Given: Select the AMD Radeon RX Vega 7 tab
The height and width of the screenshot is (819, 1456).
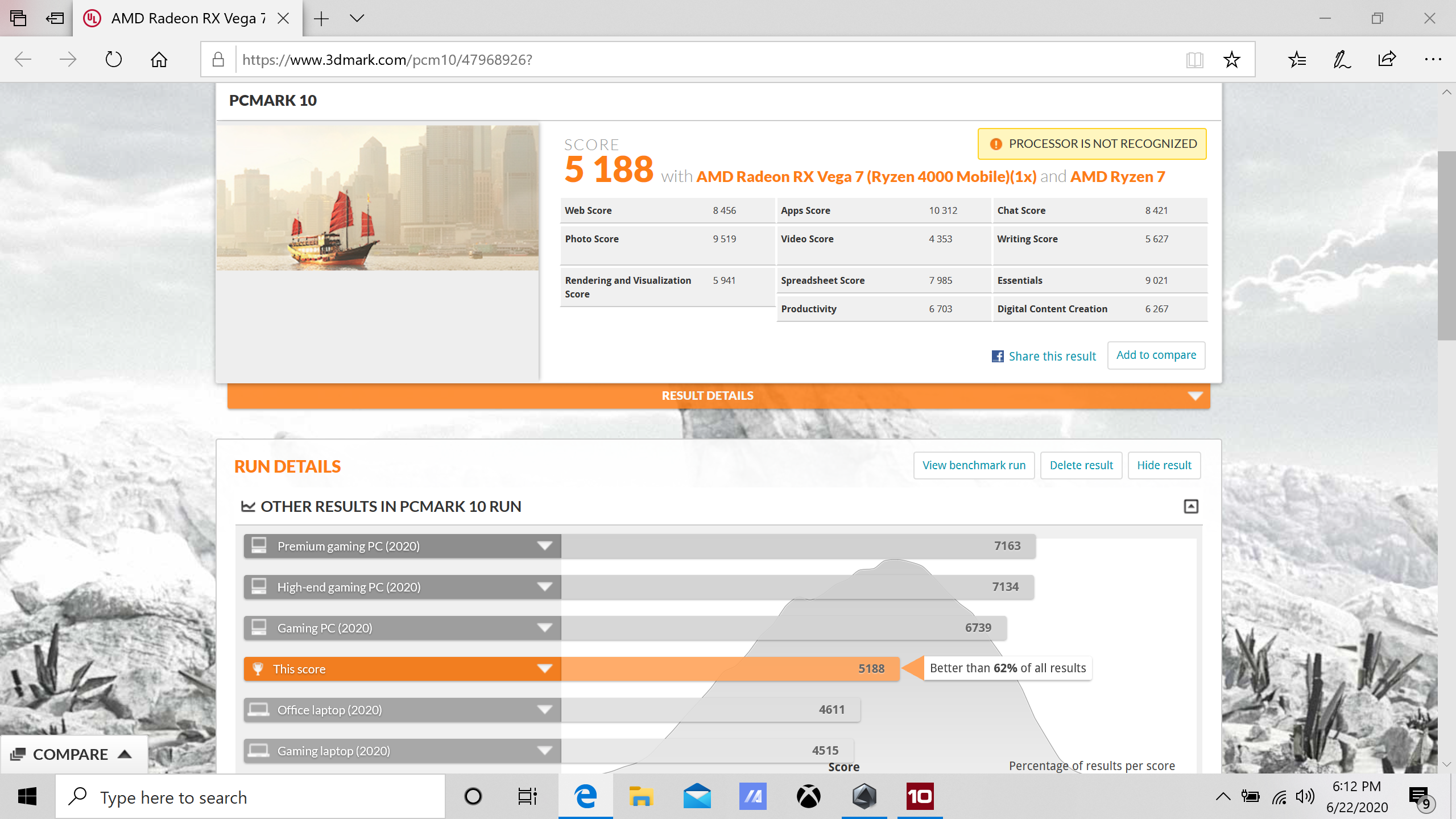Looking at the screenshot, I should (x=188, y=18).
